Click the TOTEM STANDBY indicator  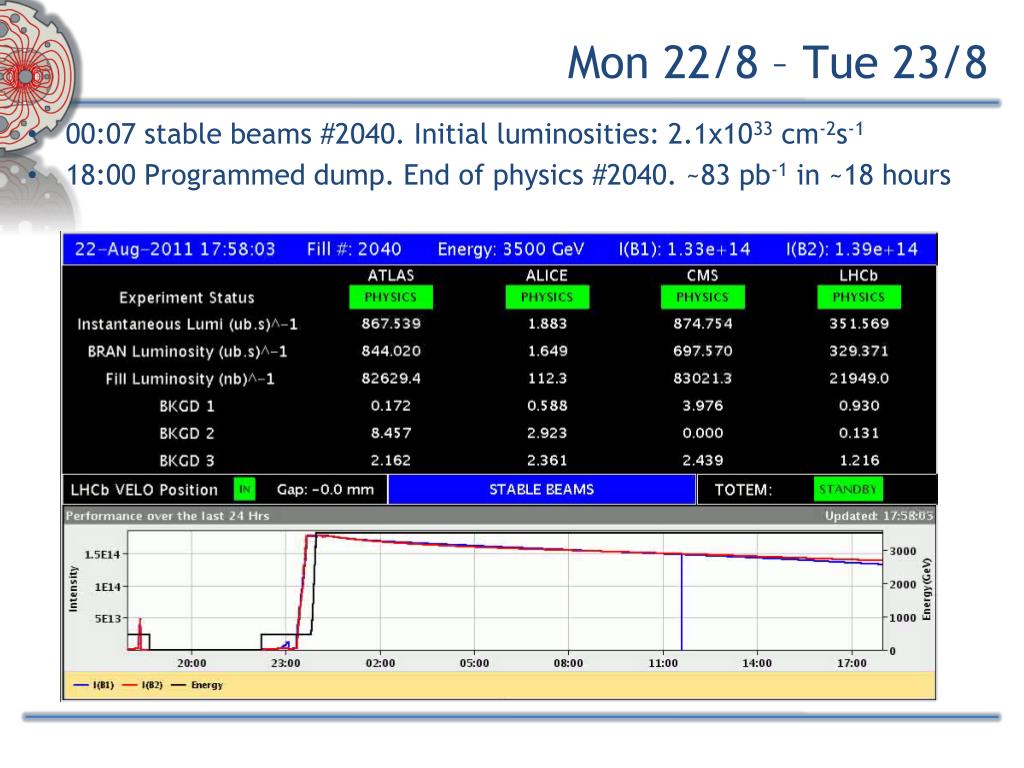click(x=848, y=489)
